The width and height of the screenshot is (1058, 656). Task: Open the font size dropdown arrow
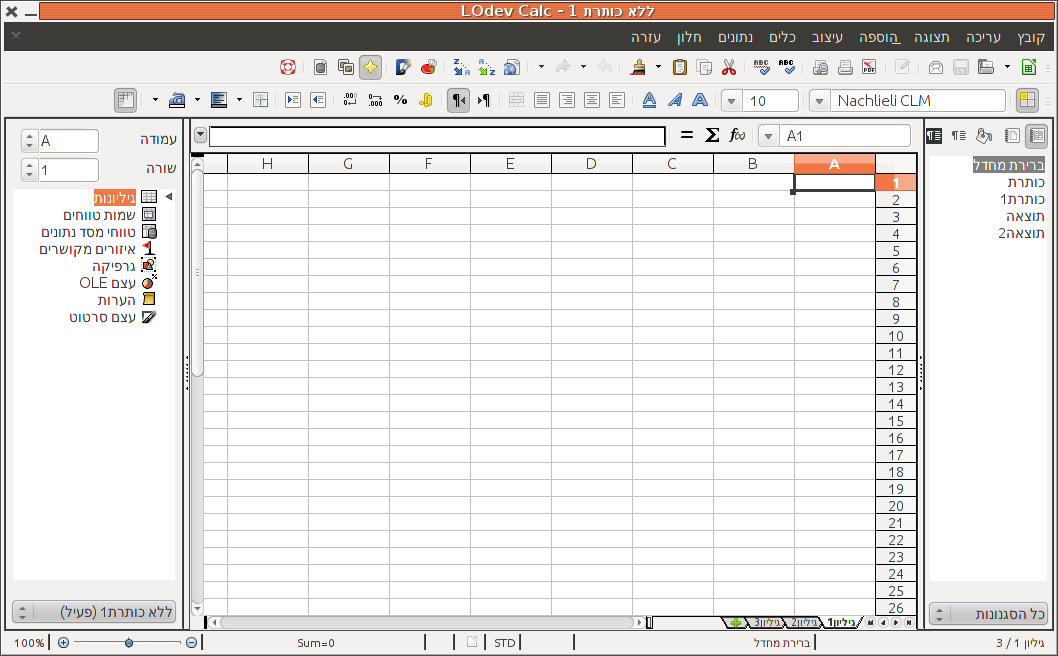[731, 101]
